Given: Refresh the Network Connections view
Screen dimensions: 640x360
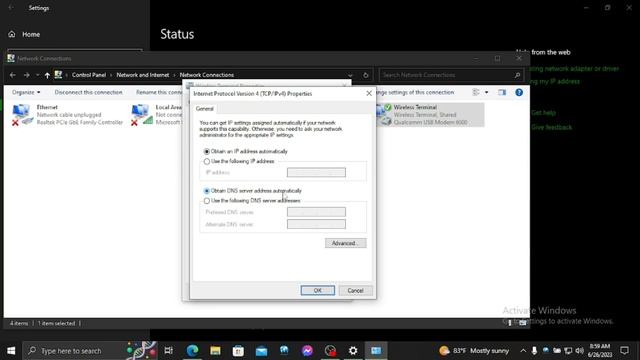Looking at the screenshot, I should tap(365, 75).
